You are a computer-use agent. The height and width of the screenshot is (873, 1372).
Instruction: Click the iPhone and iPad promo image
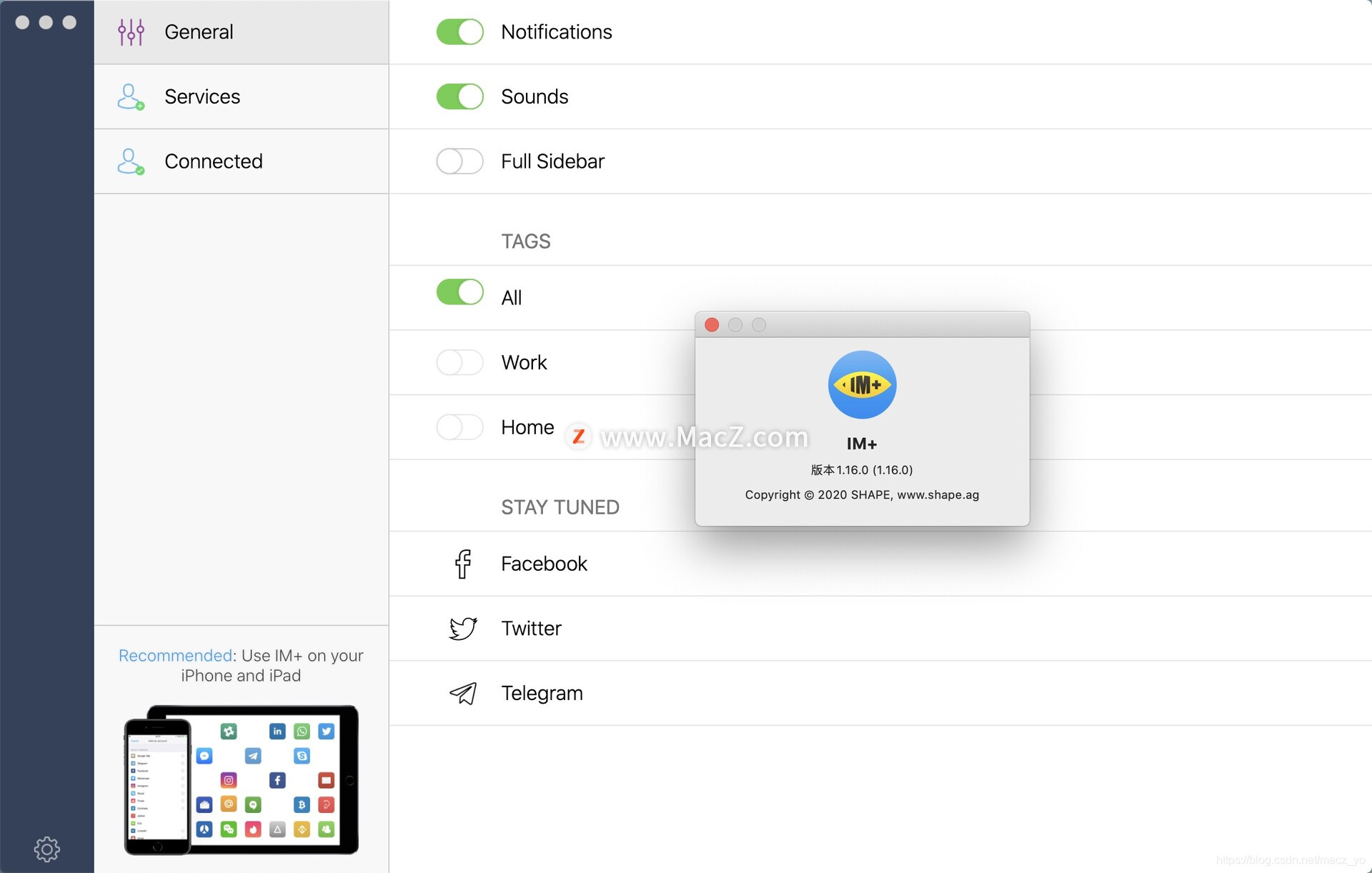click(242, 779)
